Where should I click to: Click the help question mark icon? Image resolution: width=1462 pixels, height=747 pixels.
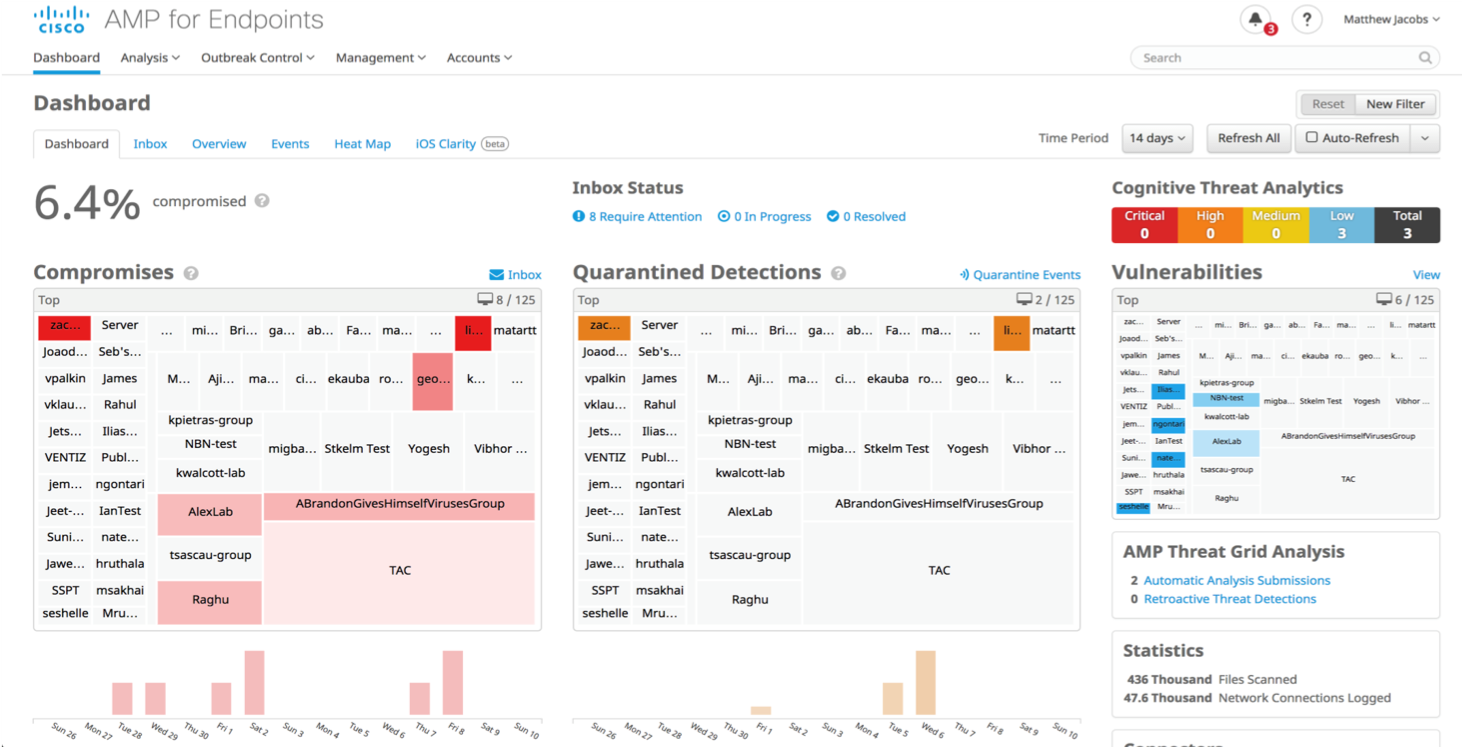tap(1306, 19)
